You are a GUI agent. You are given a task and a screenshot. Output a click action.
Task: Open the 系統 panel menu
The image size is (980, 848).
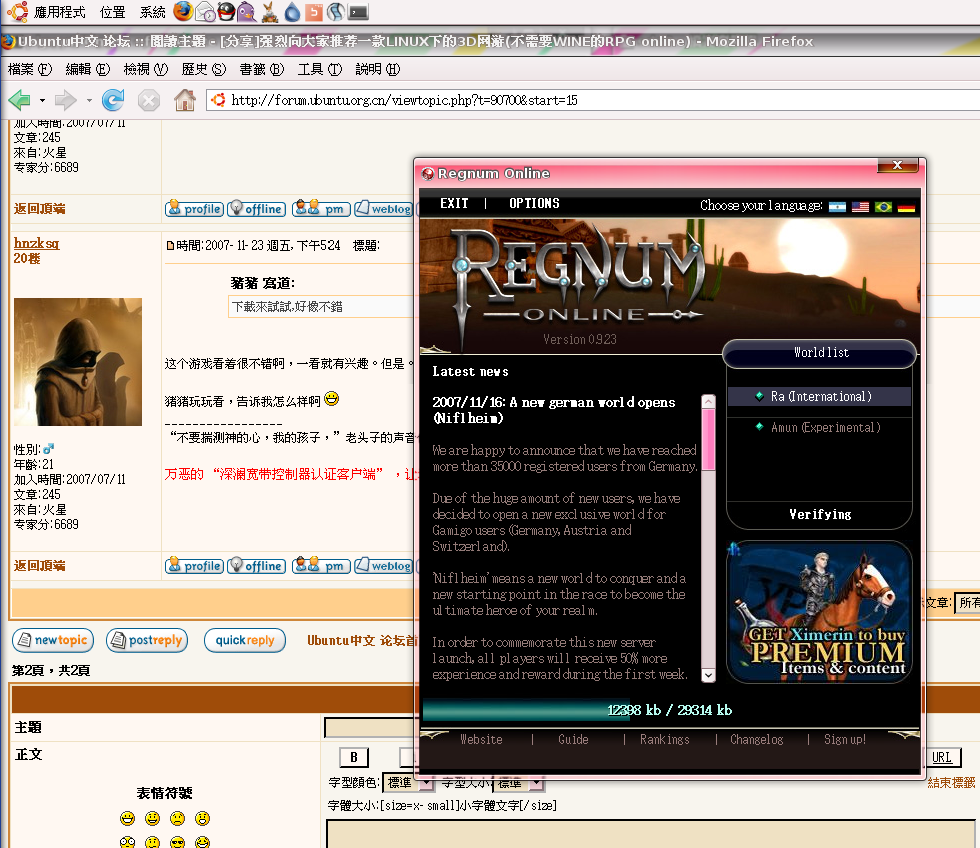tap(152, 12)
